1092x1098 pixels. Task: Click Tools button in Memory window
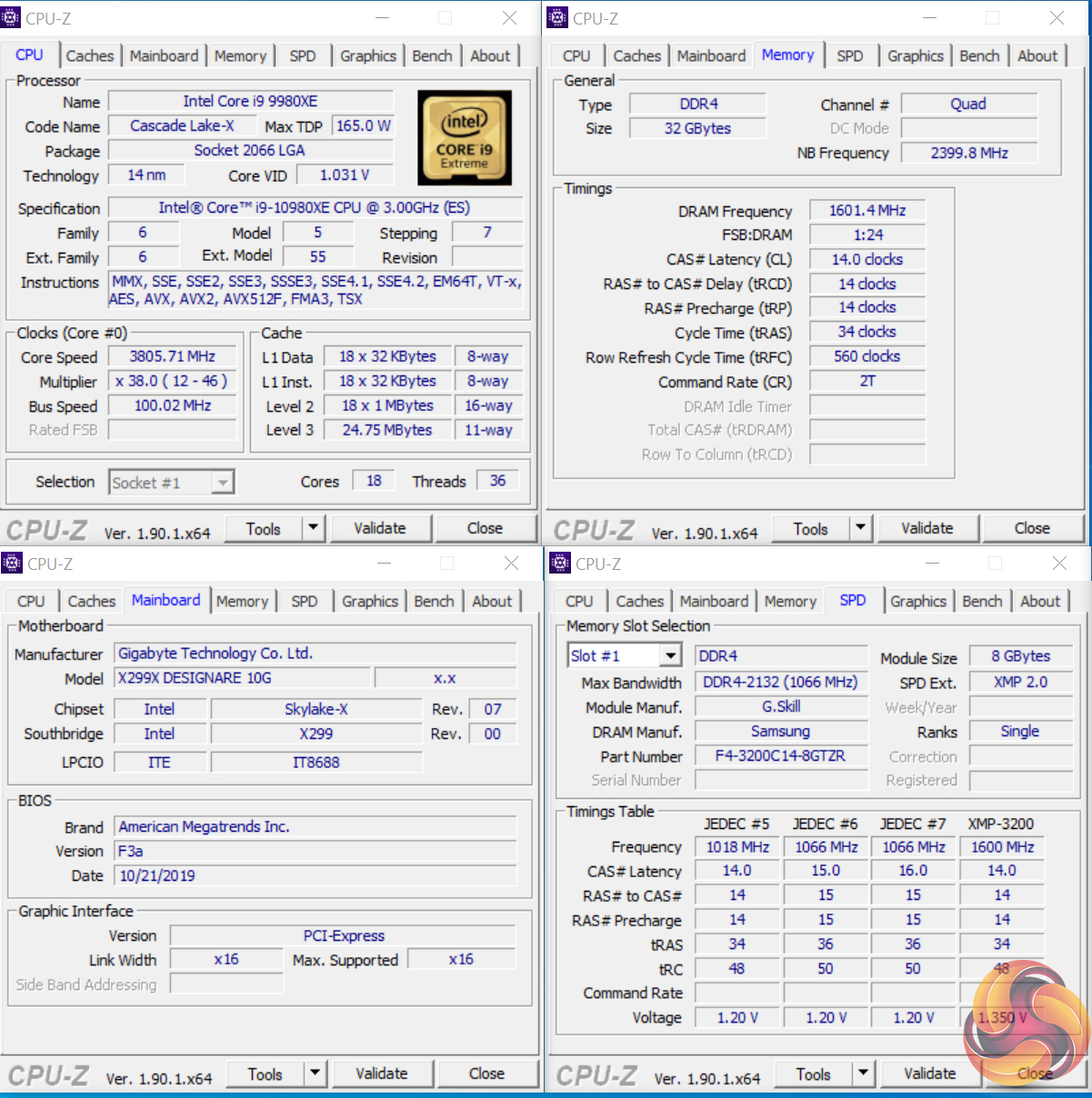pyautogui.click(x=810, y=528)
